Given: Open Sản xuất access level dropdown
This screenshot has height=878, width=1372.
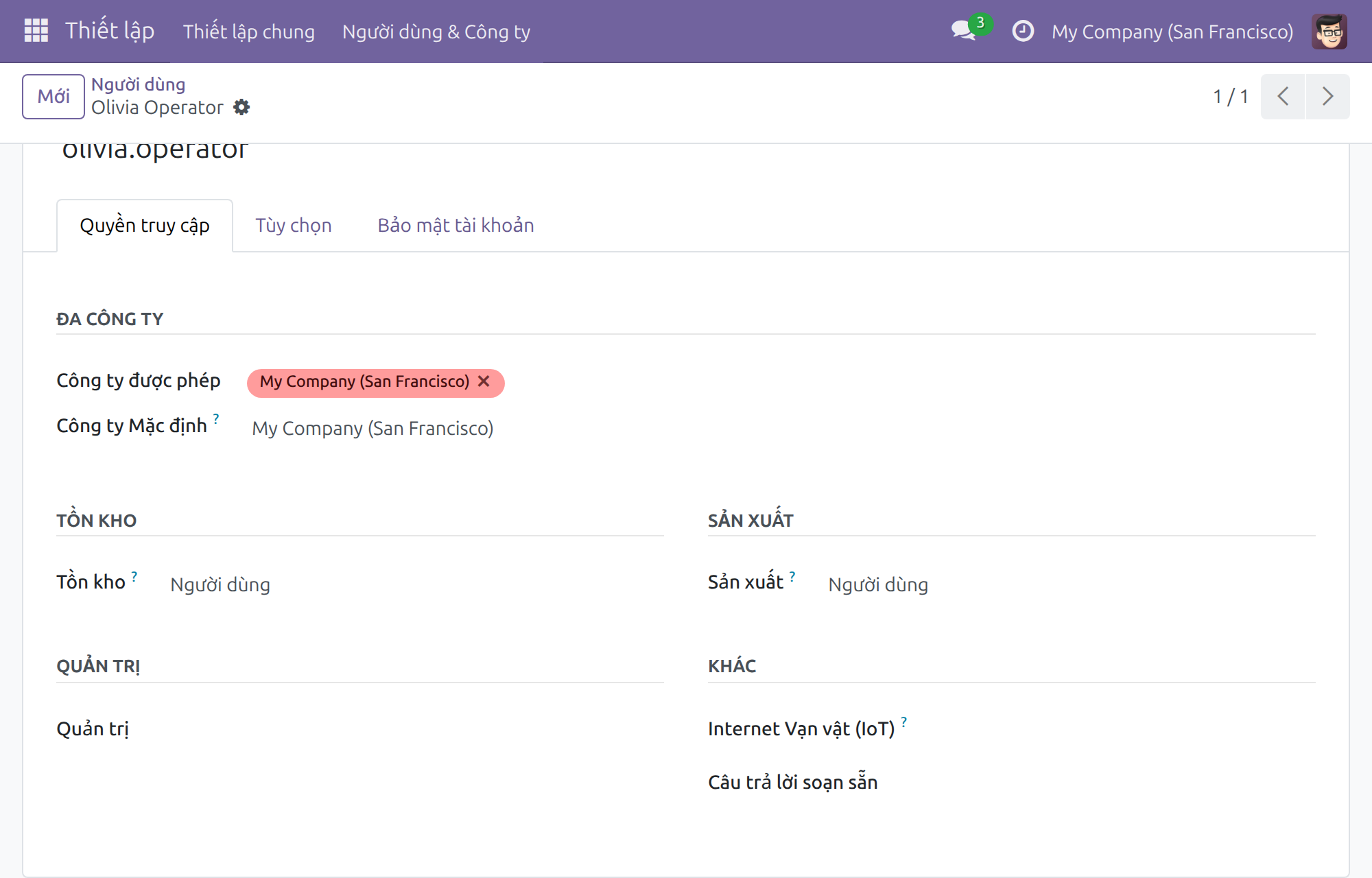Looking at the screenshot, I should (1069, 584).
